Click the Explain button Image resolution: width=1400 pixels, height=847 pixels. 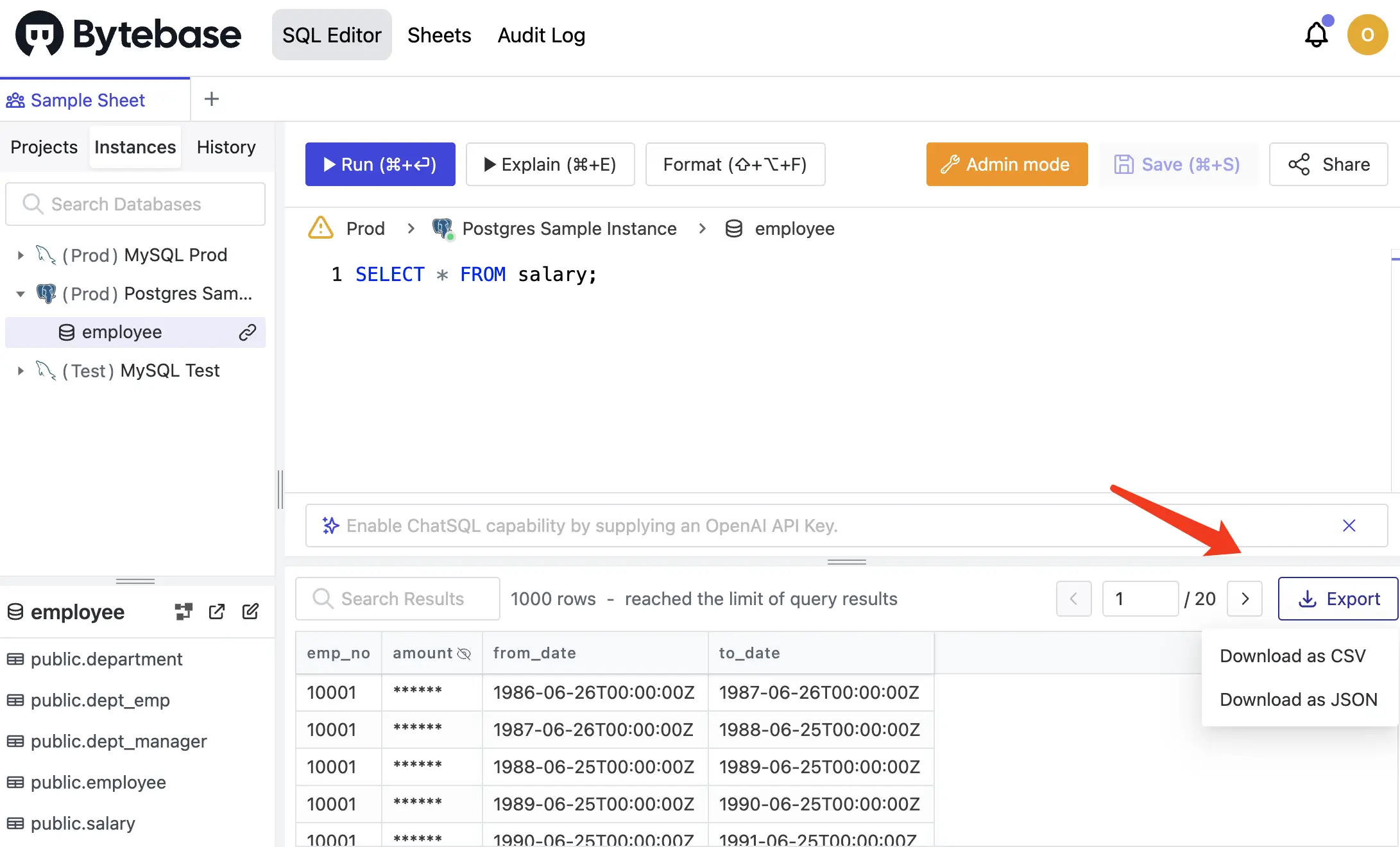click(x=550, y=164)
